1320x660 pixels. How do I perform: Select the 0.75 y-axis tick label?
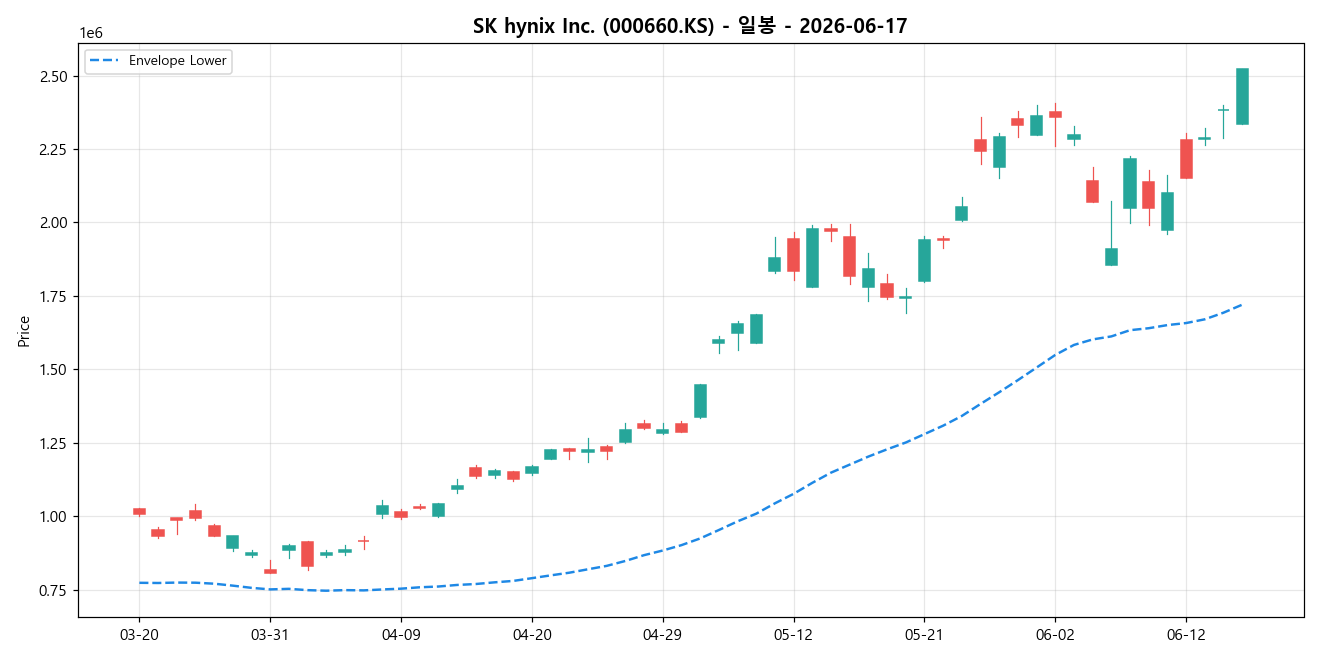coord(53,590)
